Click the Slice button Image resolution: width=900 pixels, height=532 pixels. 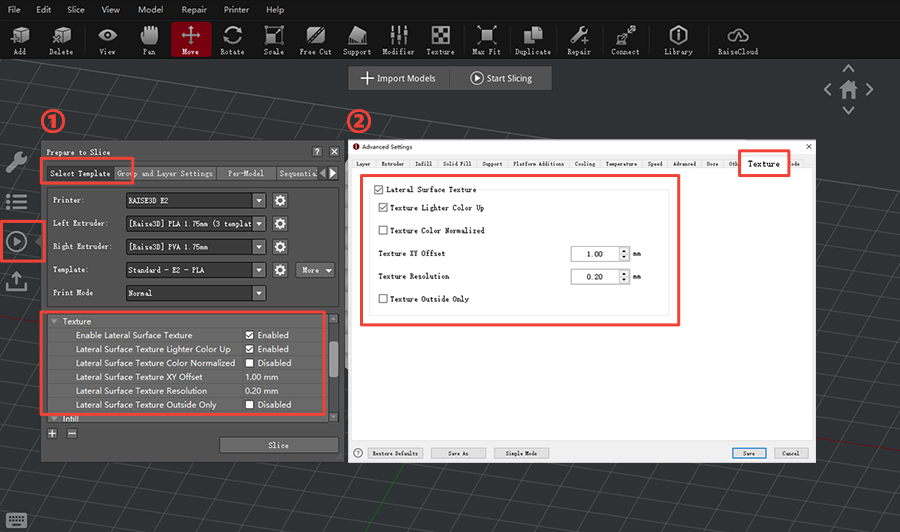[278, 445]
